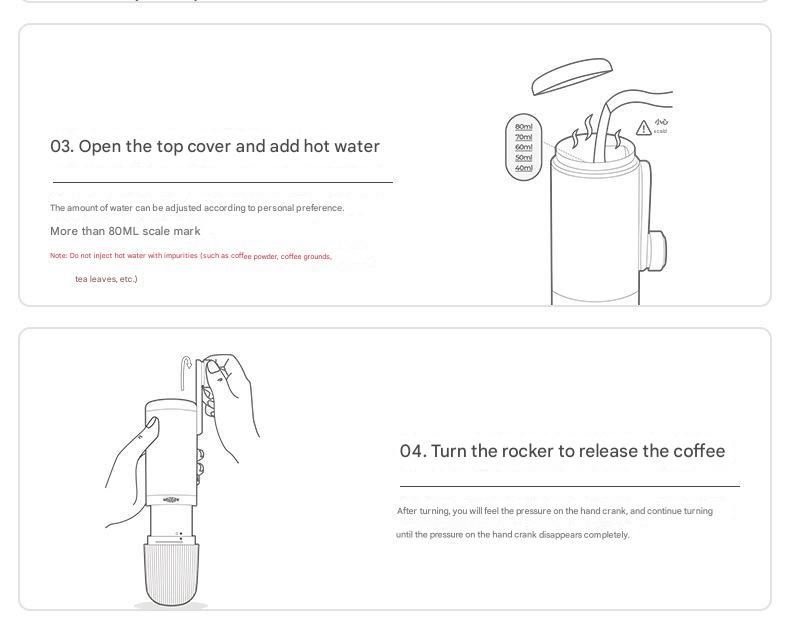
Task: Click the 60ml scale mark label
Action: pos(523,147)
